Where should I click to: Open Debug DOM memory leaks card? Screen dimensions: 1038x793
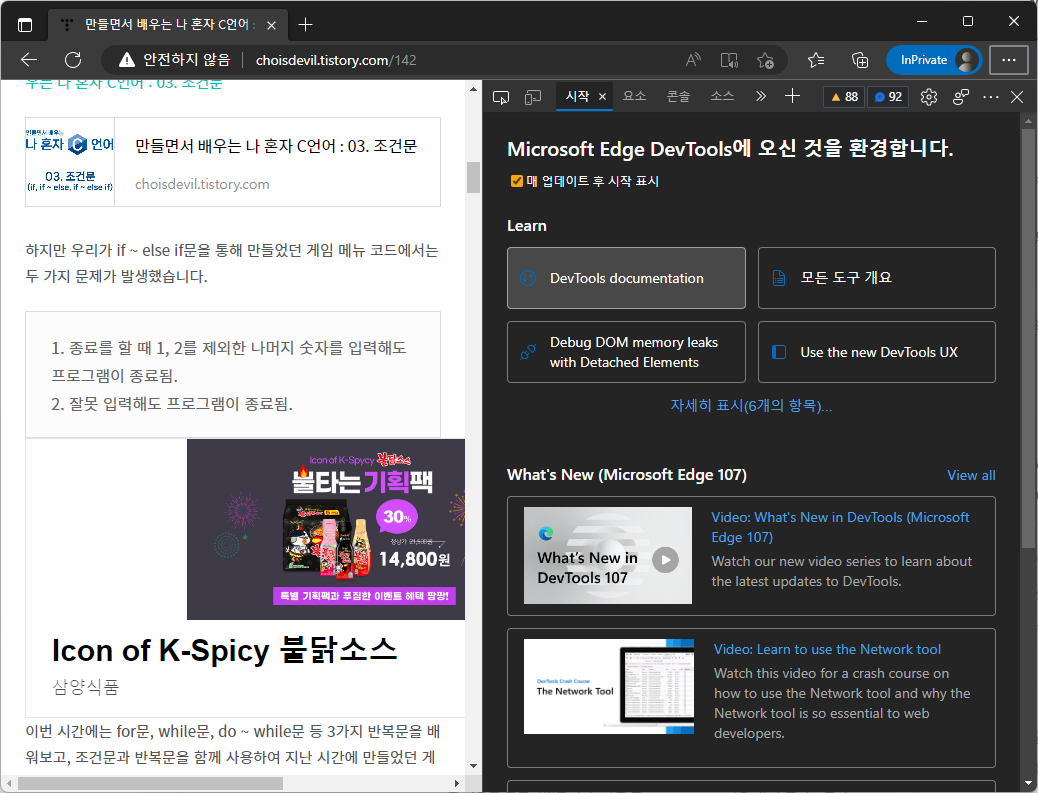(x=626, y=352)
